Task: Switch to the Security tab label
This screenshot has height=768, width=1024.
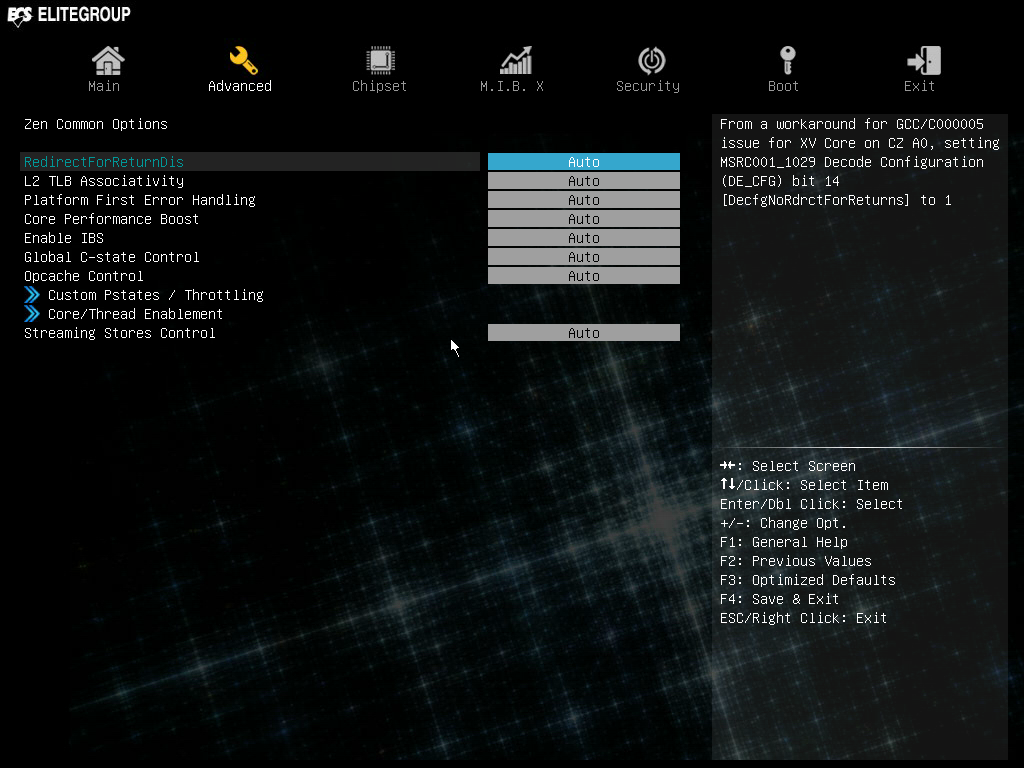Action: click(x=648, y=86)
